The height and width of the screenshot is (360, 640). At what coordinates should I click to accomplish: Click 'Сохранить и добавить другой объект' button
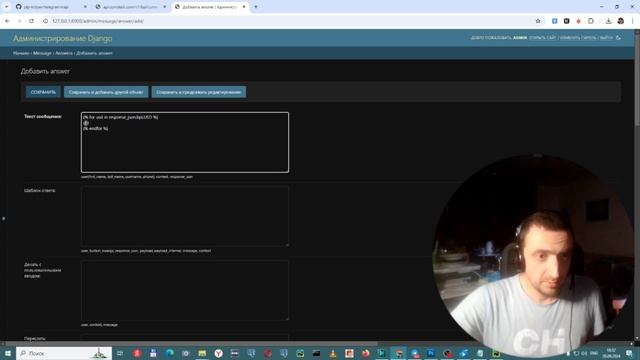click(106, 92)
